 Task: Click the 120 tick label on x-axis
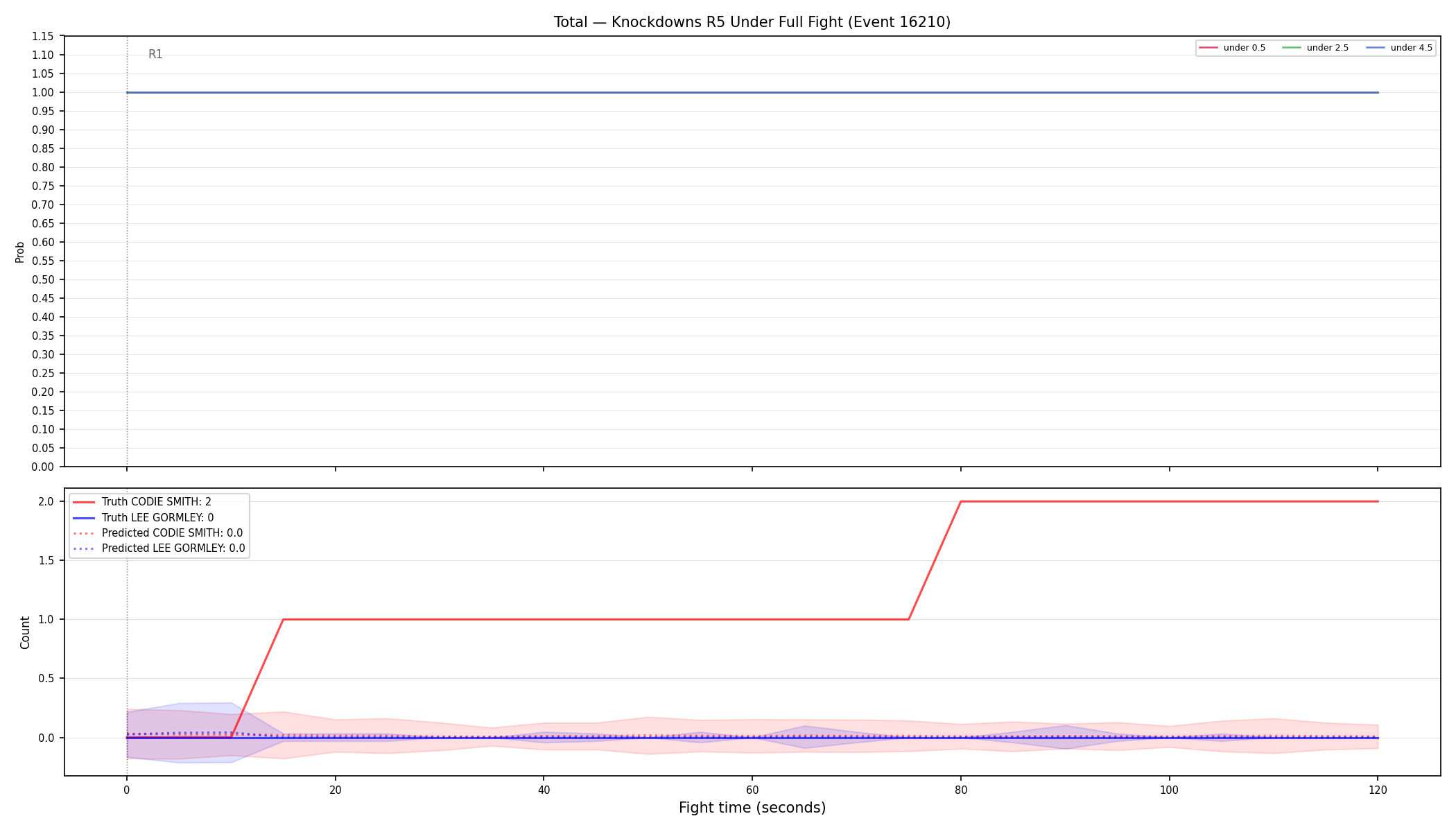1378,790
